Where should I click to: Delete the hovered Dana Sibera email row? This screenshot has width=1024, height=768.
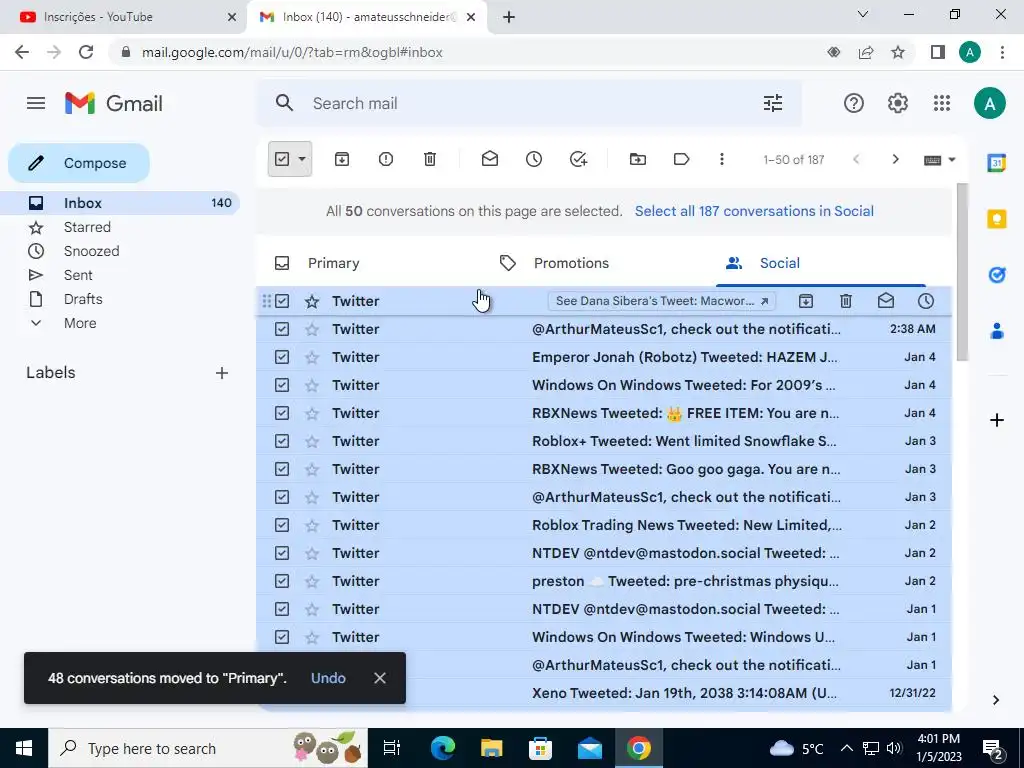tap(846, 301)
